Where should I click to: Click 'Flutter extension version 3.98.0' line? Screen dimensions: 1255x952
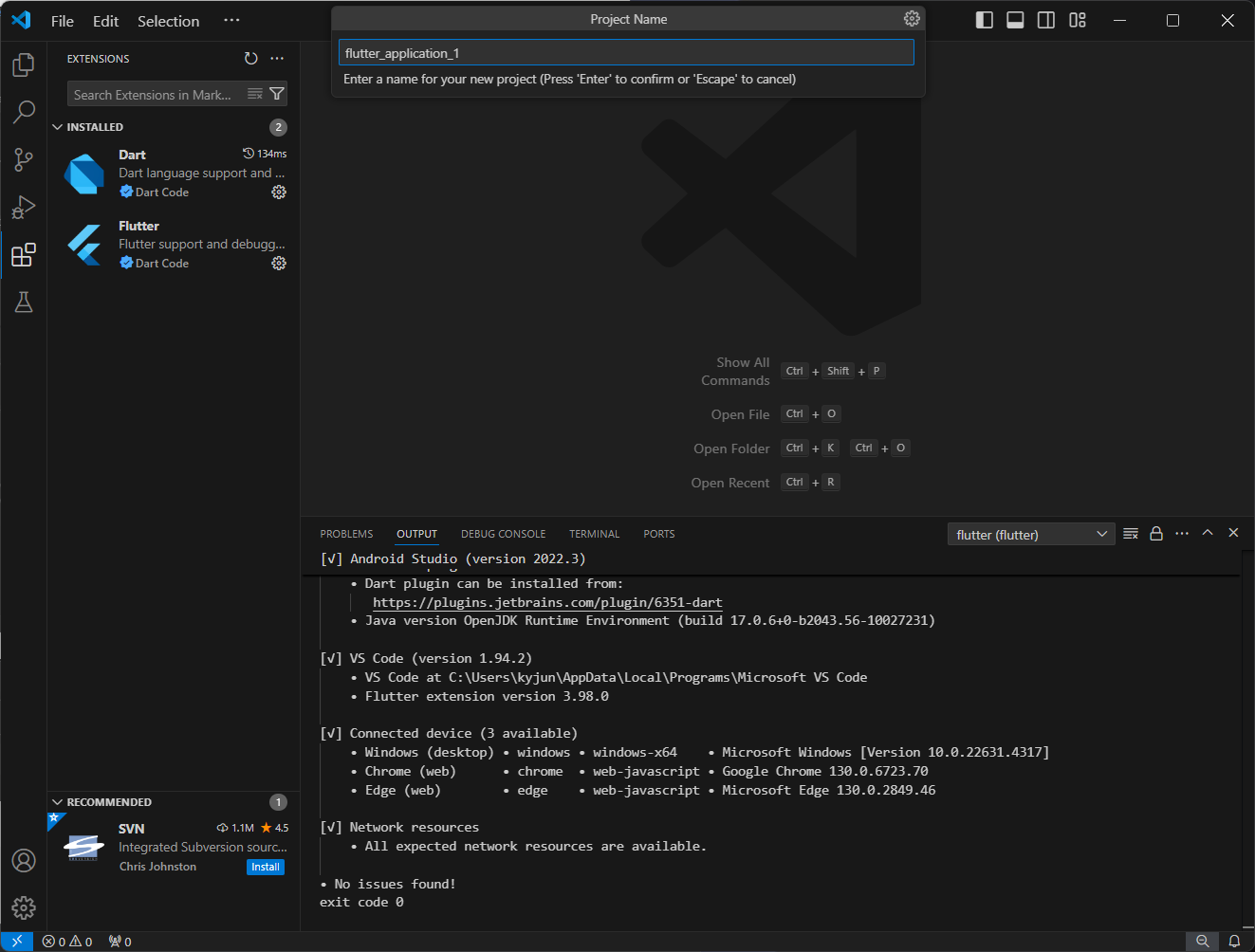[487, 696]
